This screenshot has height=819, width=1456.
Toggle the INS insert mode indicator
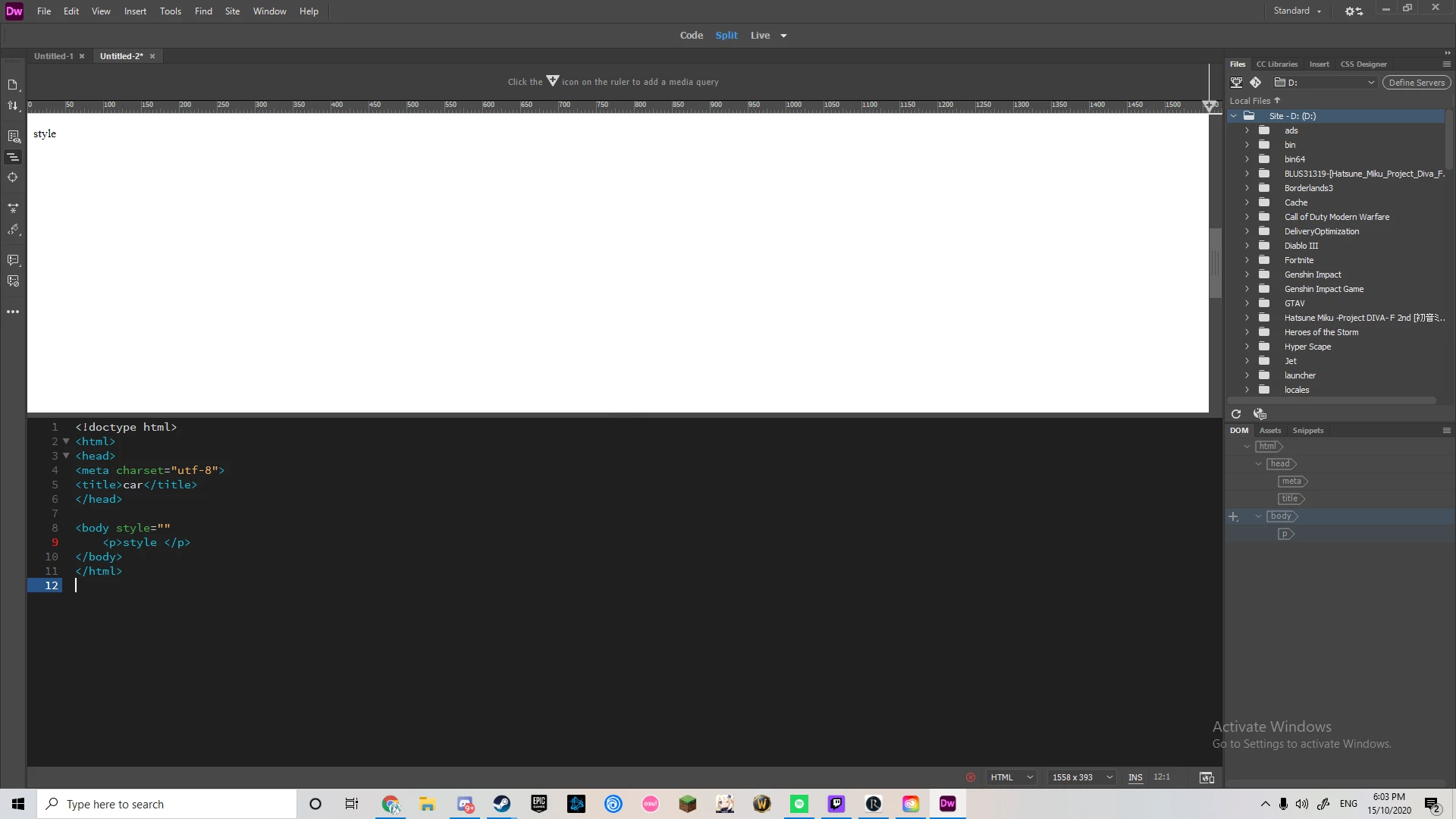pyautogui.click(x=1135, y=777)
